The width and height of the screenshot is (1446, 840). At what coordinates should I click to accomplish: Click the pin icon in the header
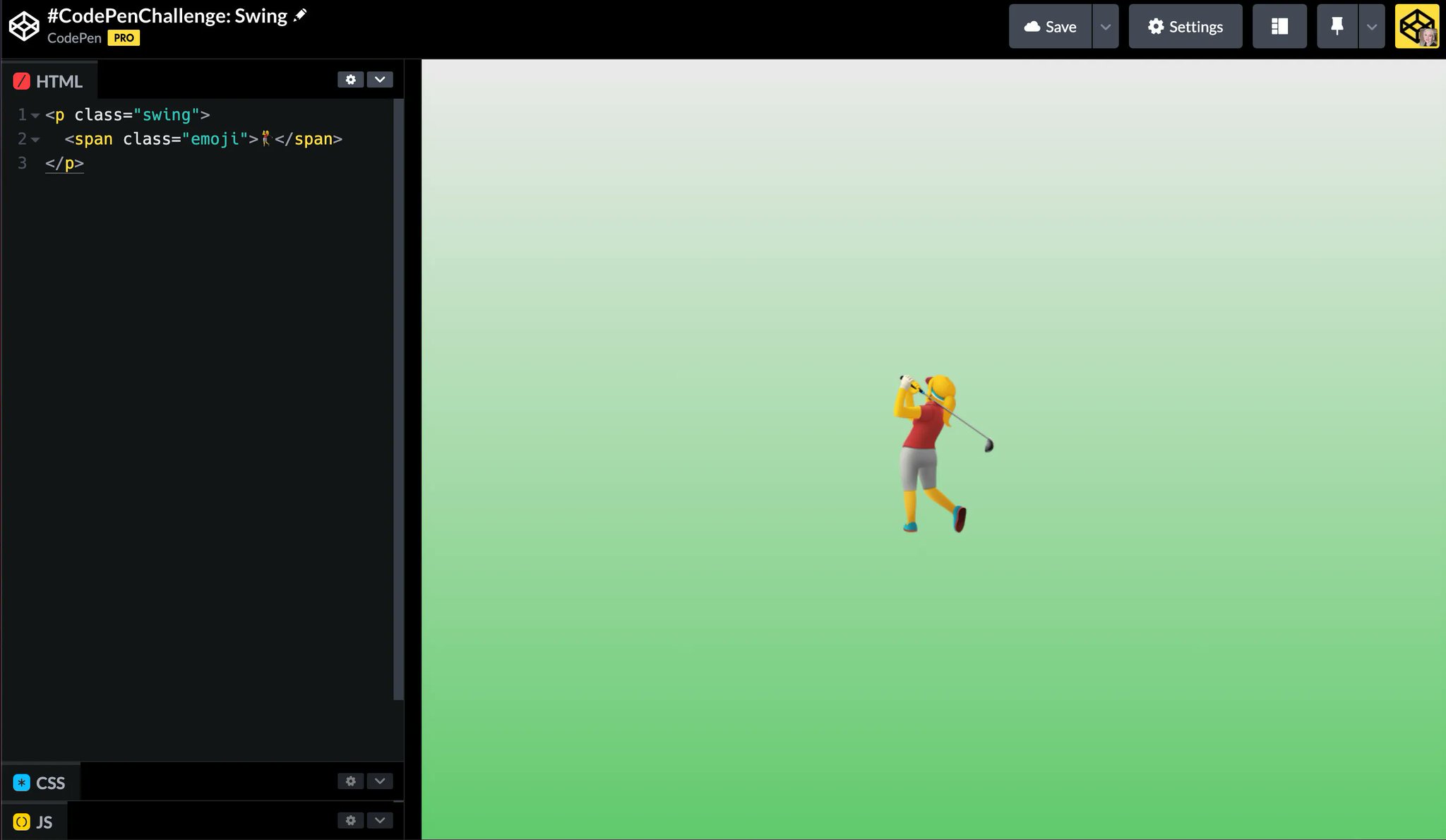click(1338, 26)
